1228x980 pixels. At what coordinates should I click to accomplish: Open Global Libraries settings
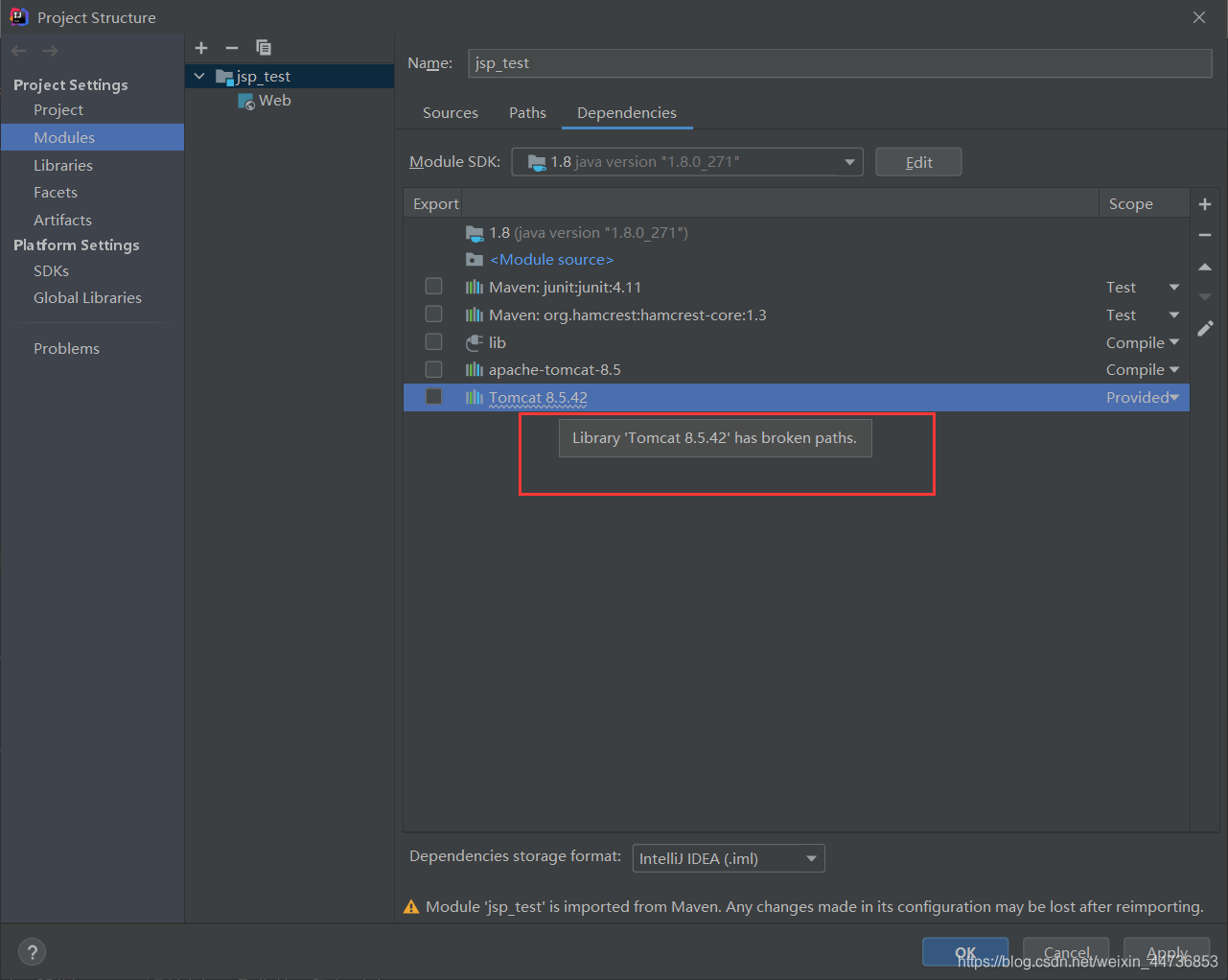[87, 298]
